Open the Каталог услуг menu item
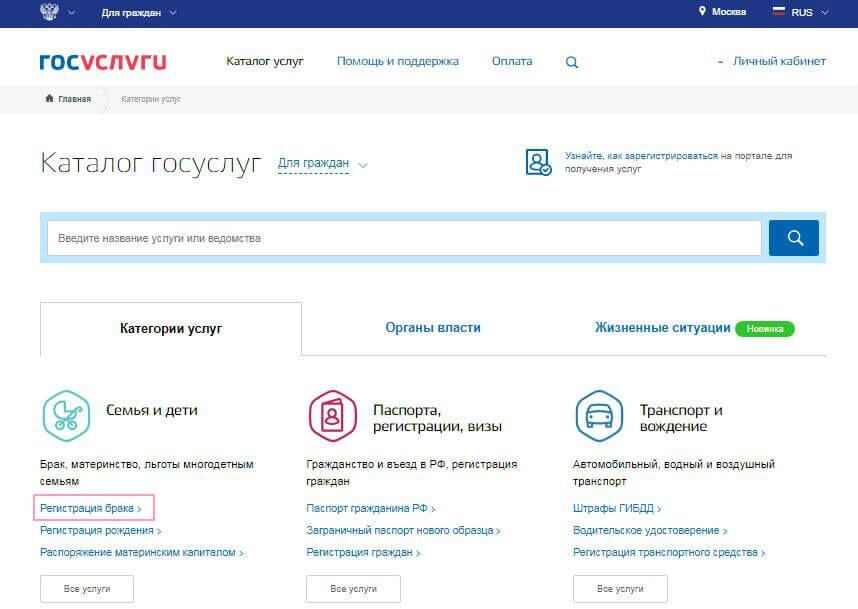858x609 pixels. click(x=264, y=61)
